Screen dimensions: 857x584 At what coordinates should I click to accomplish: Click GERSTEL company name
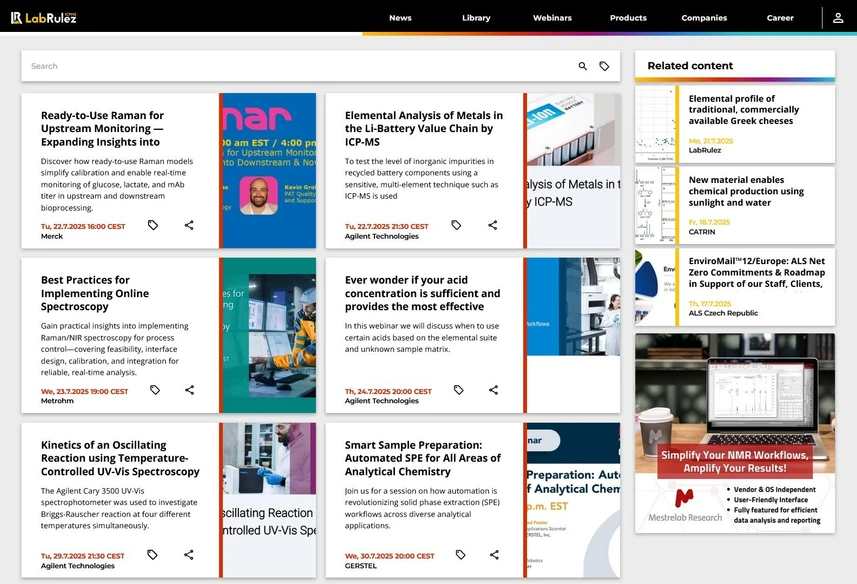pyautogui.click(x=361, y=566)
